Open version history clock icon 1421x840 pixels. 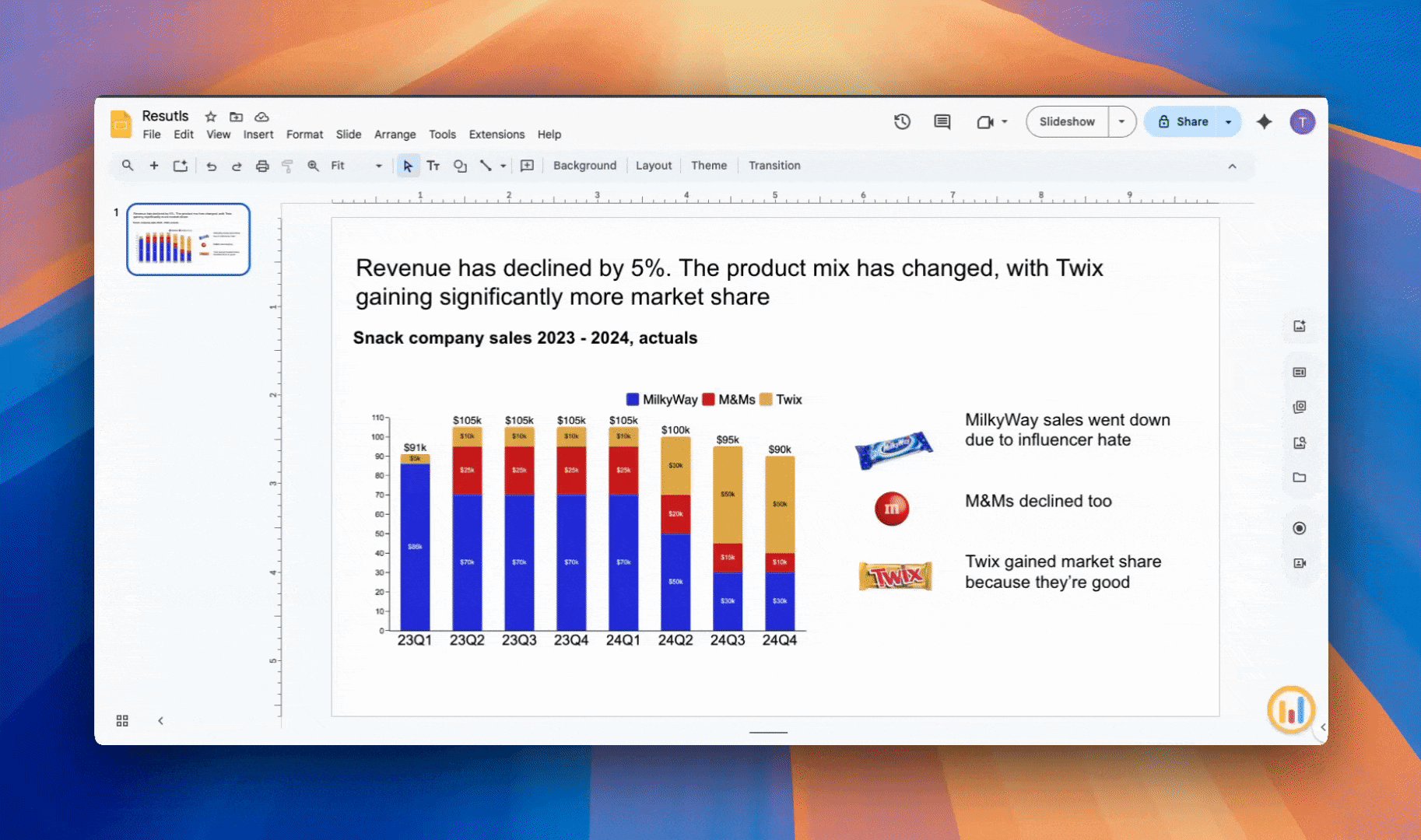click(x=902, y=121)
